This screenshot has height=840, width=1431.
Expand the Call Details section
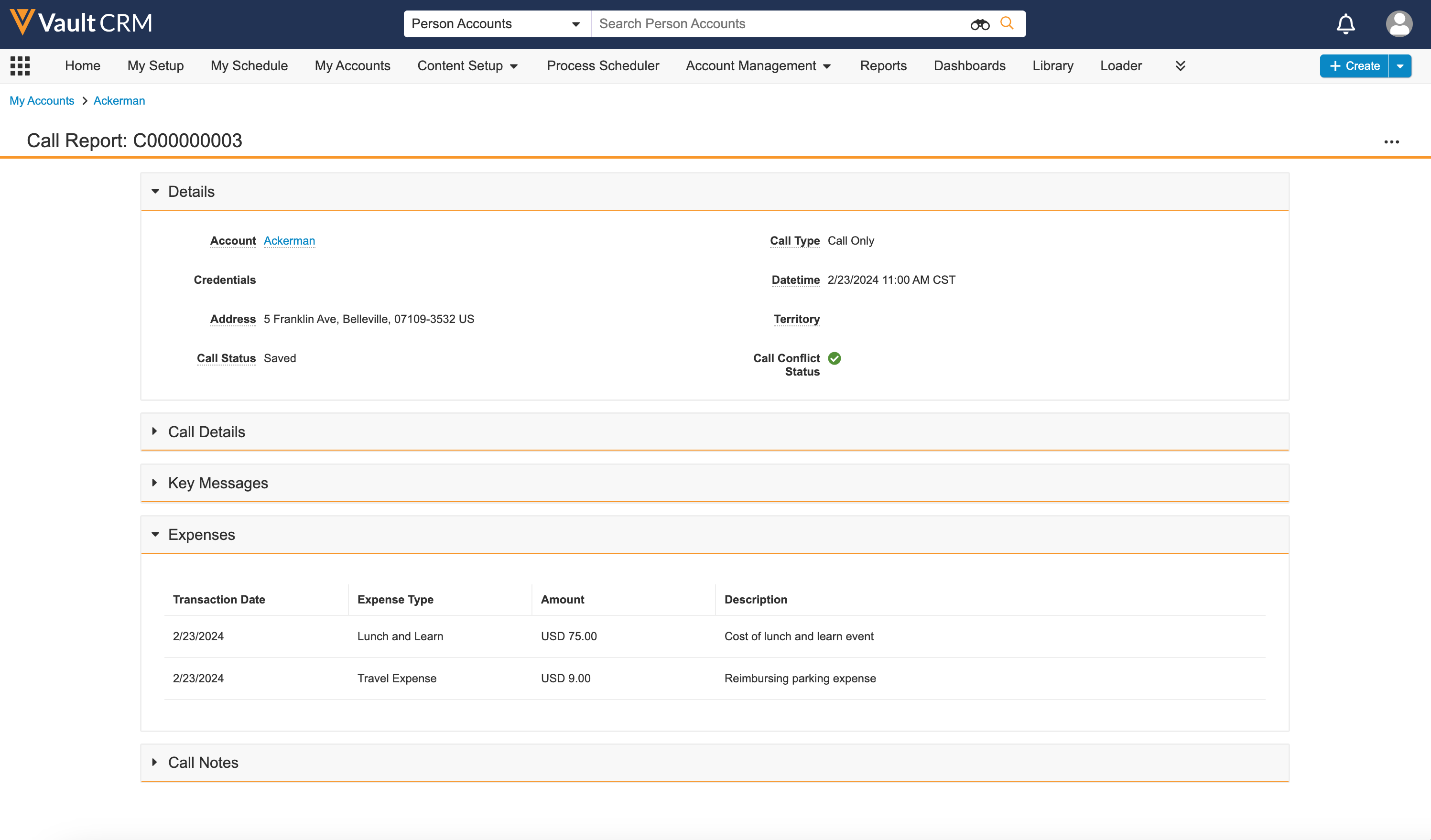[155, 432]
